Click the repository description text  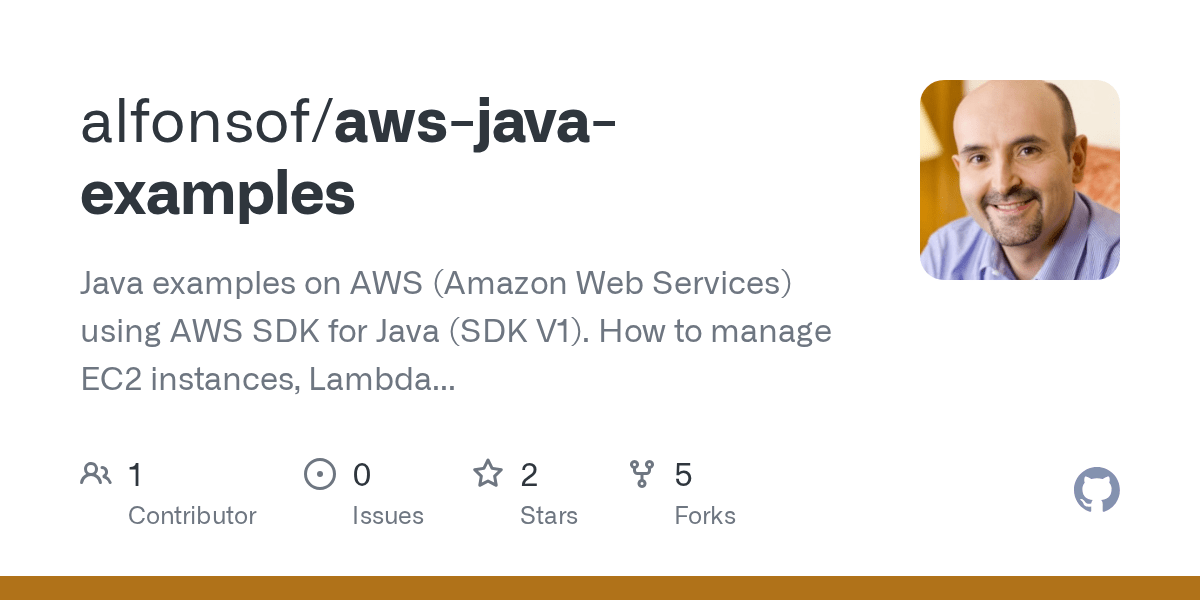pos(436,284)
